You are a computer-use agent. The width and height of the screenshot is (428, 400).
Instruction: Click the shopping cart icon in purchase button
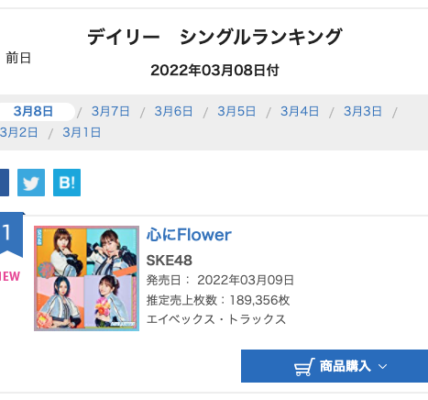point(304,367)
